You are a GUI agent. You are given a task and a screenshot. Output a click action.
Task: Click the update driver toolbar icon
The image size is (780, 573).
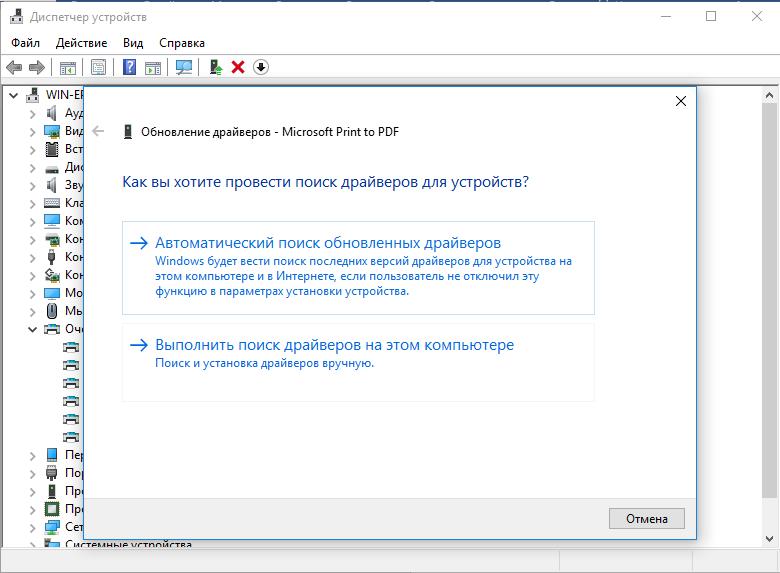pyautogui.click(x=215, y=67)
